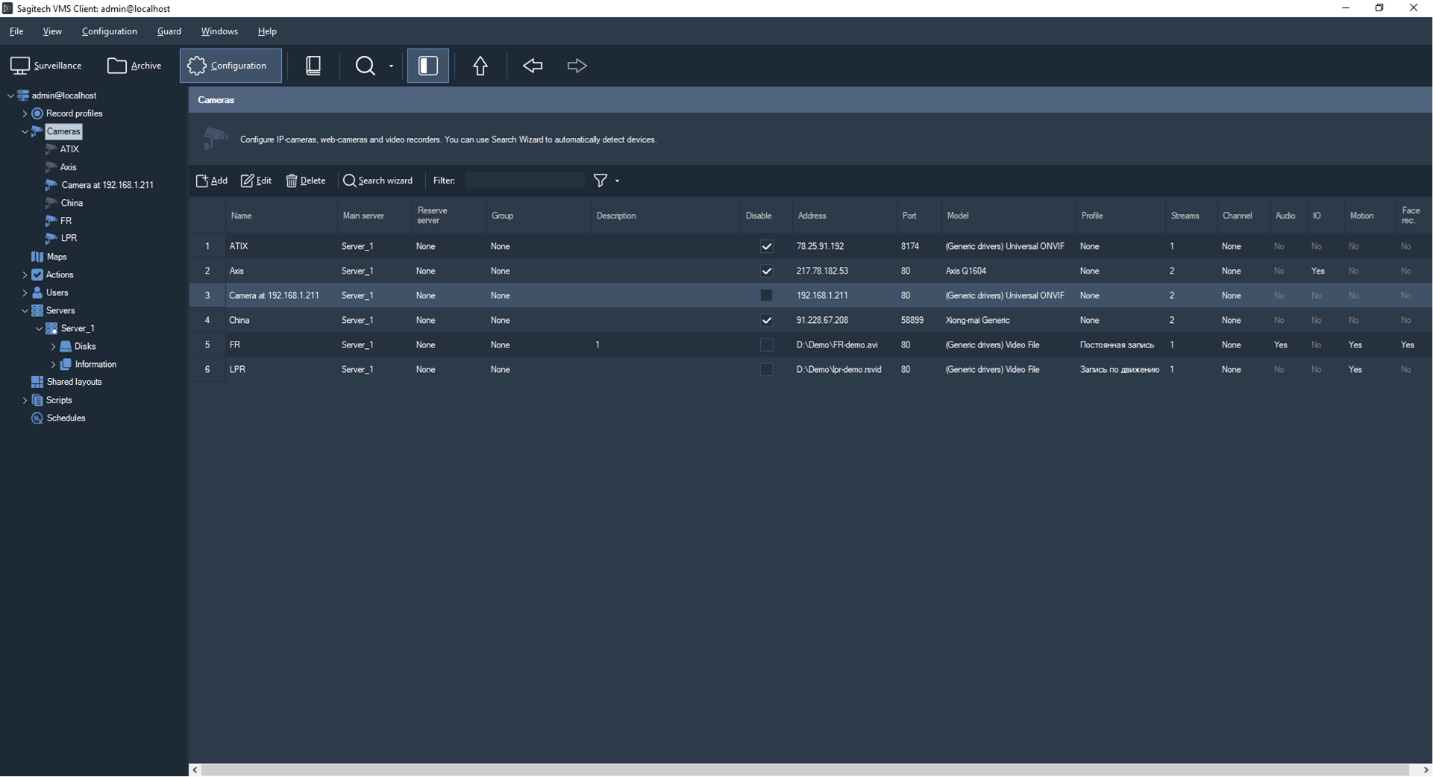The image size is (1433, 777).
Task: Open the filter funnel dropdown
Action: point(606,181)
